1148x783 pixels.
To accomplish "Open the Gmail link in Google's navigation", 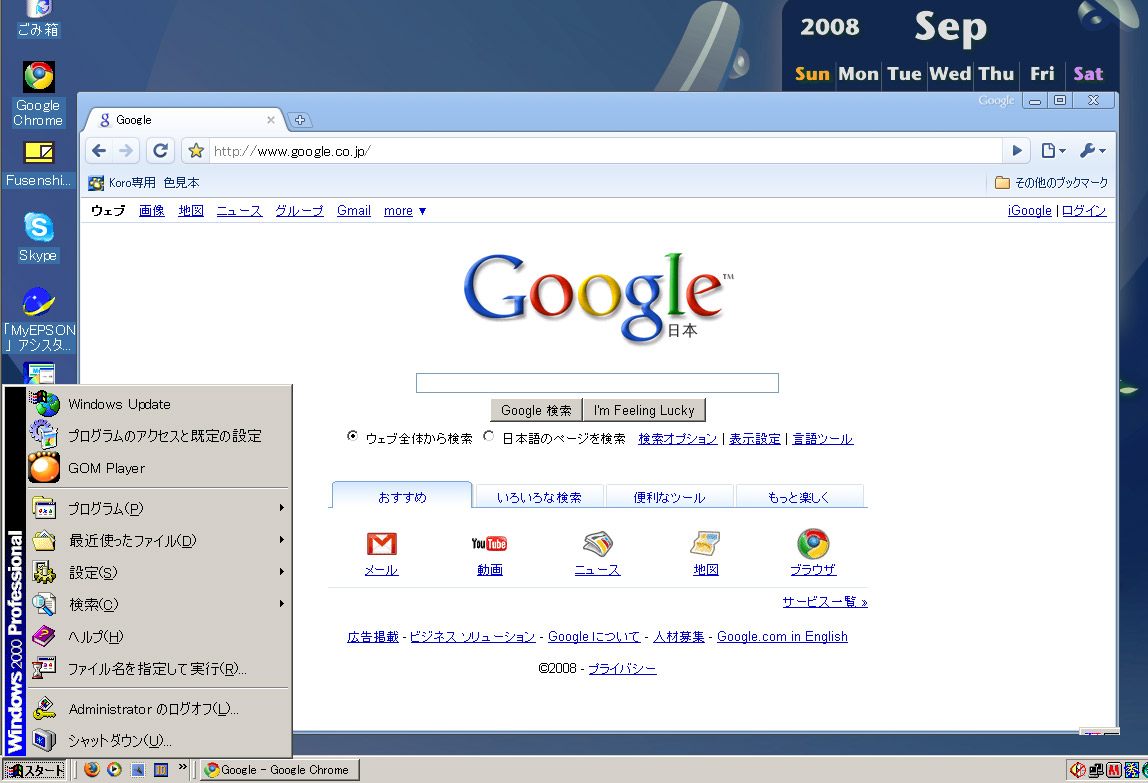I will pos(354,211).
